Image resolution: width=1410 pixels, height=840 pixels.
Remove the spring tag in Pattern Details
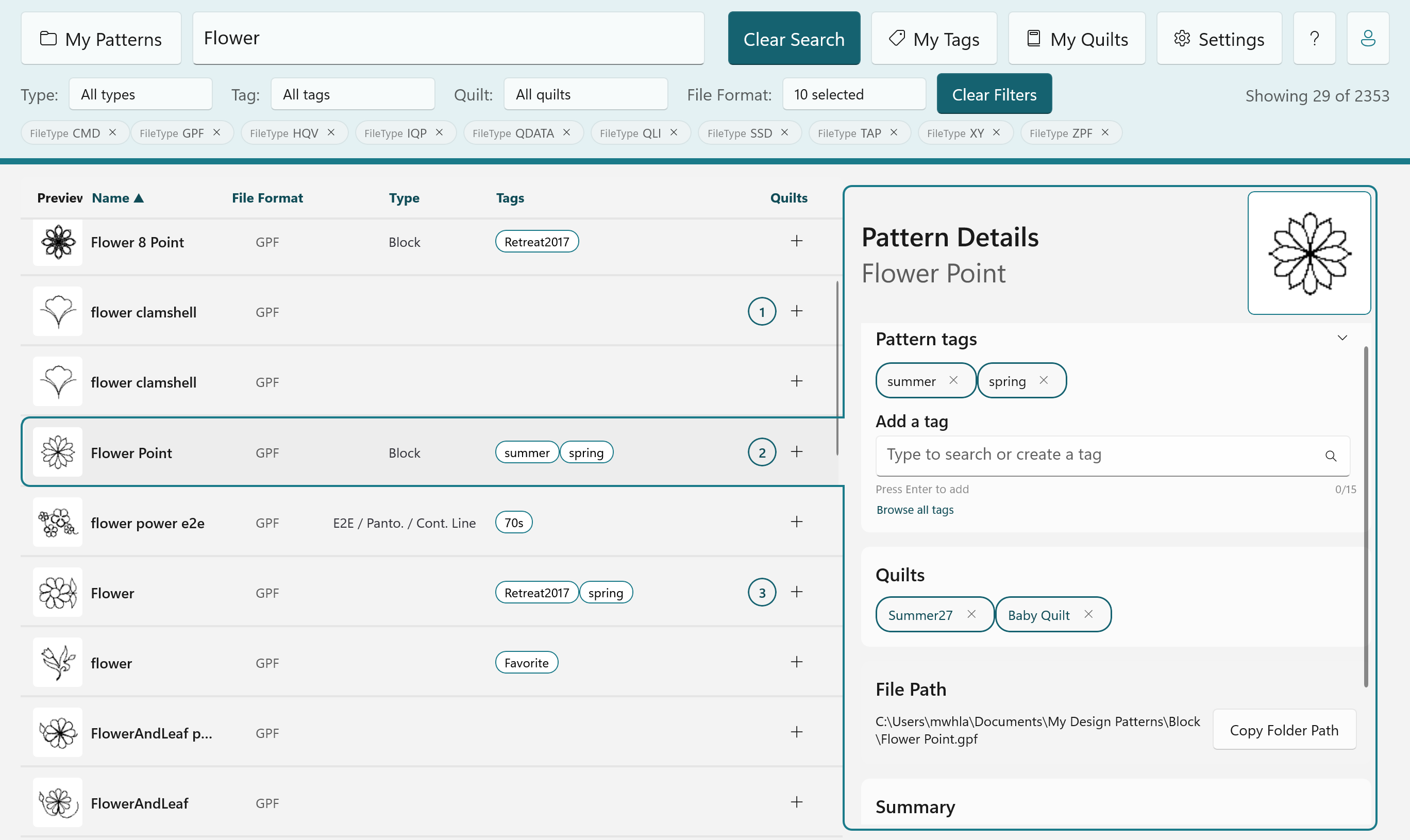[x=1043, y=380]
